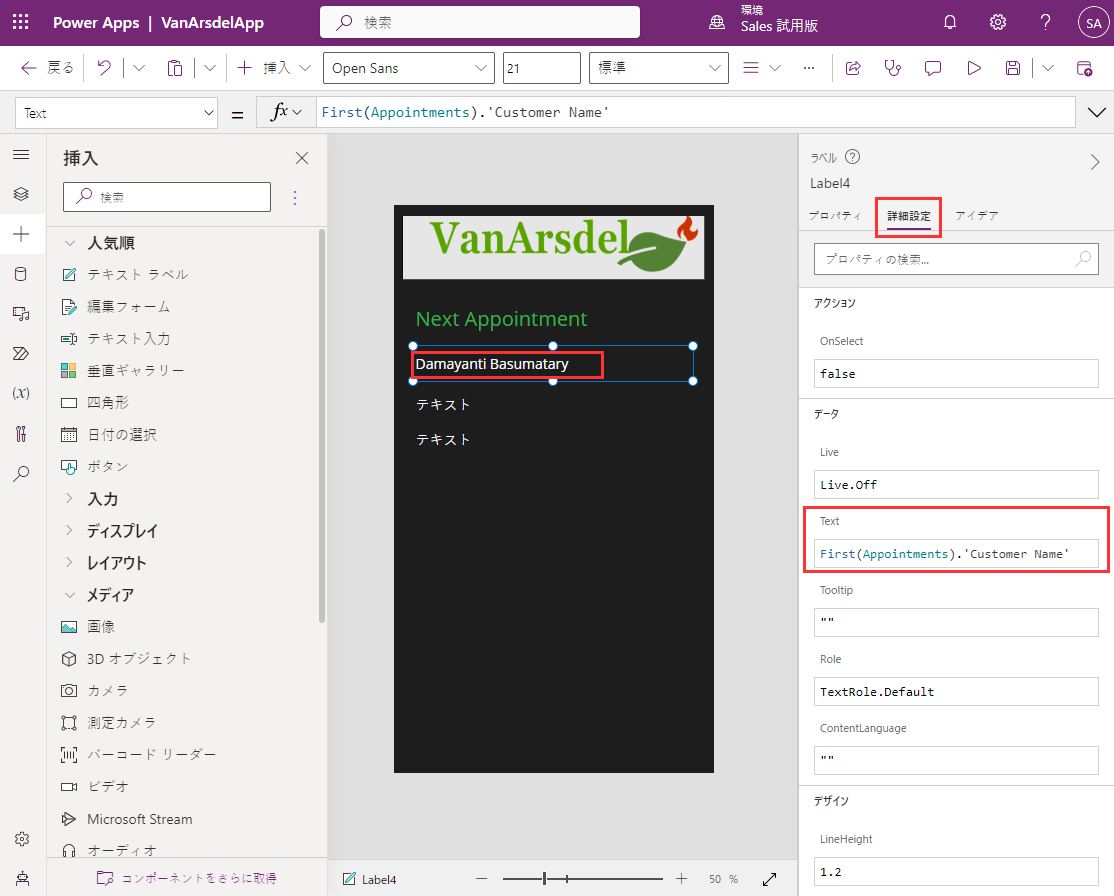Image resolution: width=1114 pixels, height=896 pixels.
Task: Save the app with disk icon
Action: (x=1013, y=68)
